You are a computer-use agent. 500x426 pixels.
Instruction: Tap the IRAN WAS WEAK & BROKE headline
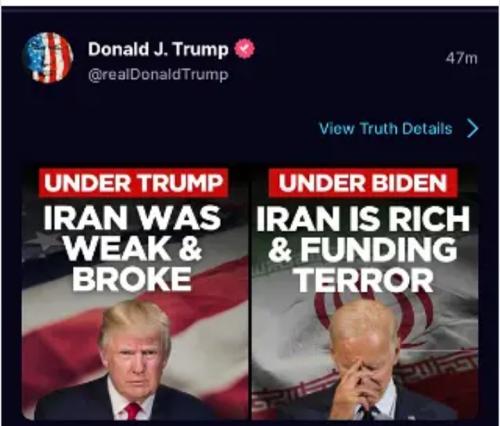(x=132, y=248)
